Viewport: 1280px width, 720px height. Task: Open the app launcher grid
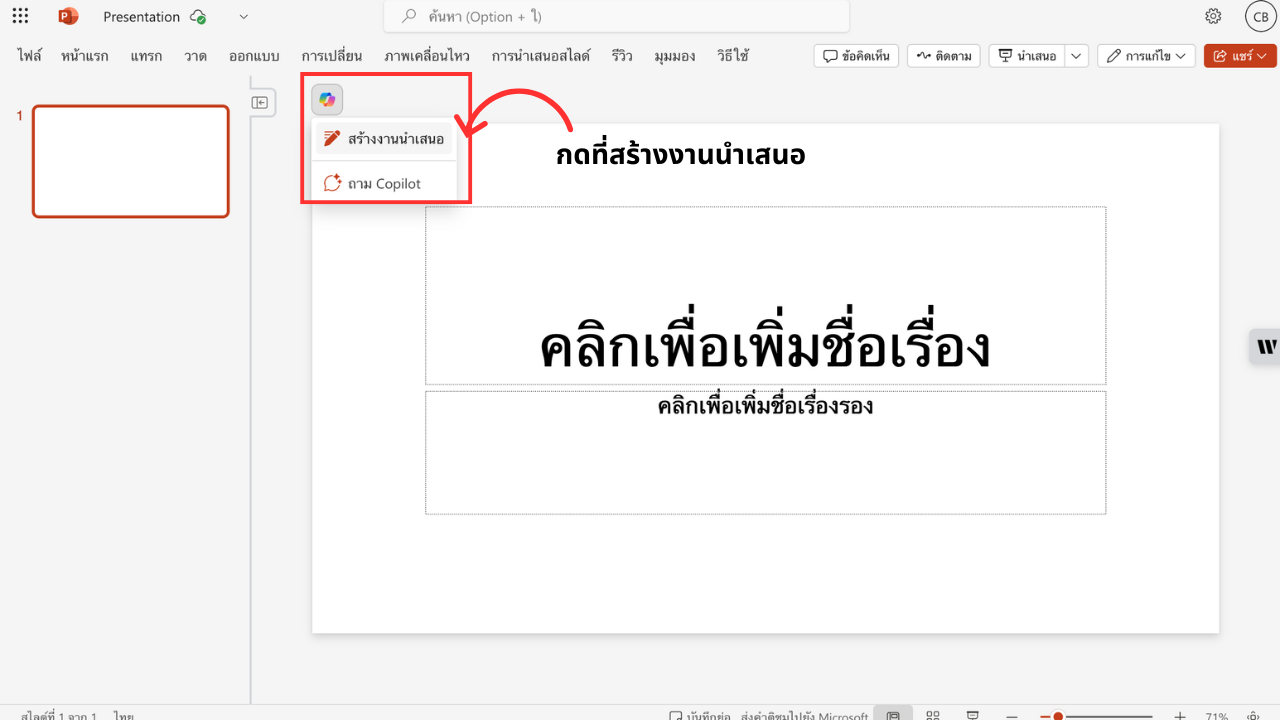(x=20, y=16)
